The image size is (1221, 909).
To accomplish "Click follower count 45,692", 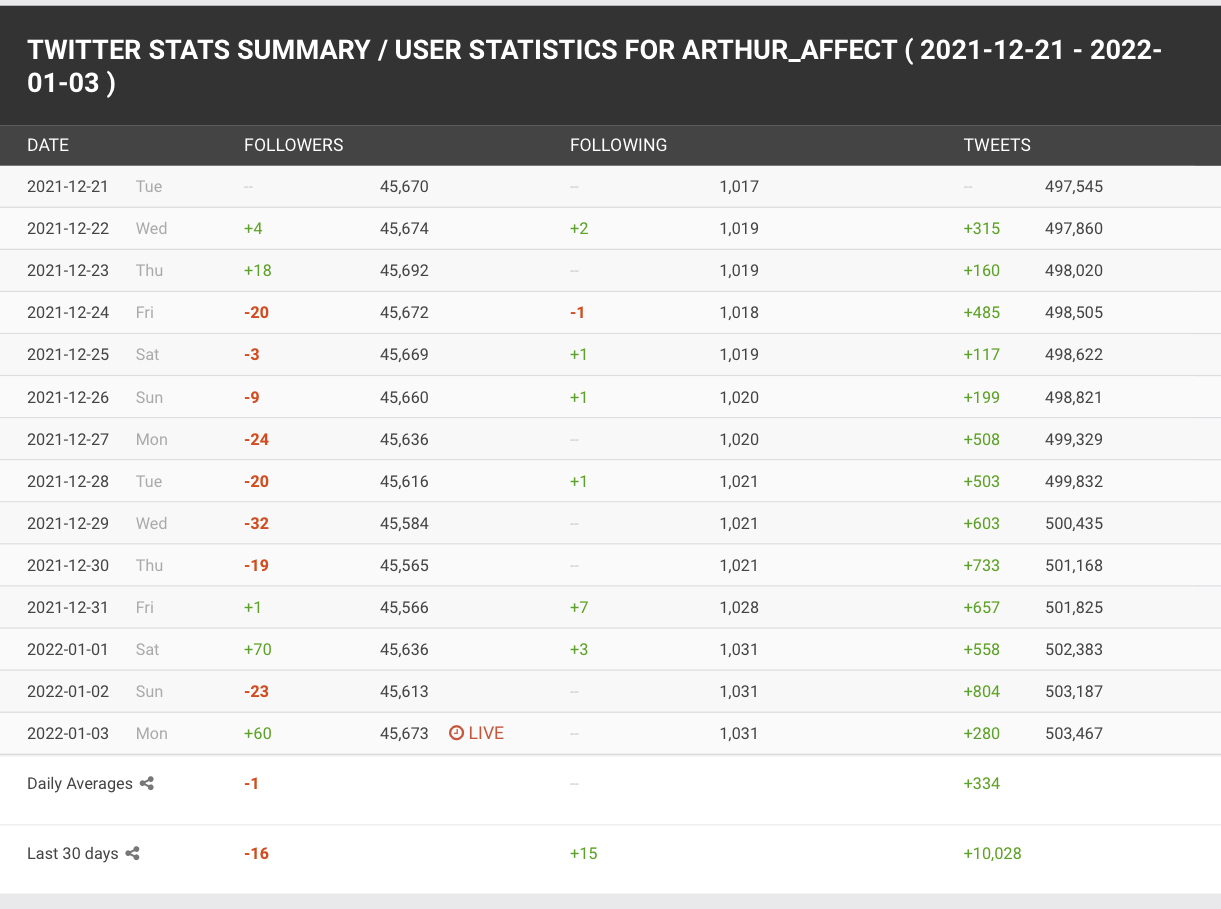I will tap(404, 270).
